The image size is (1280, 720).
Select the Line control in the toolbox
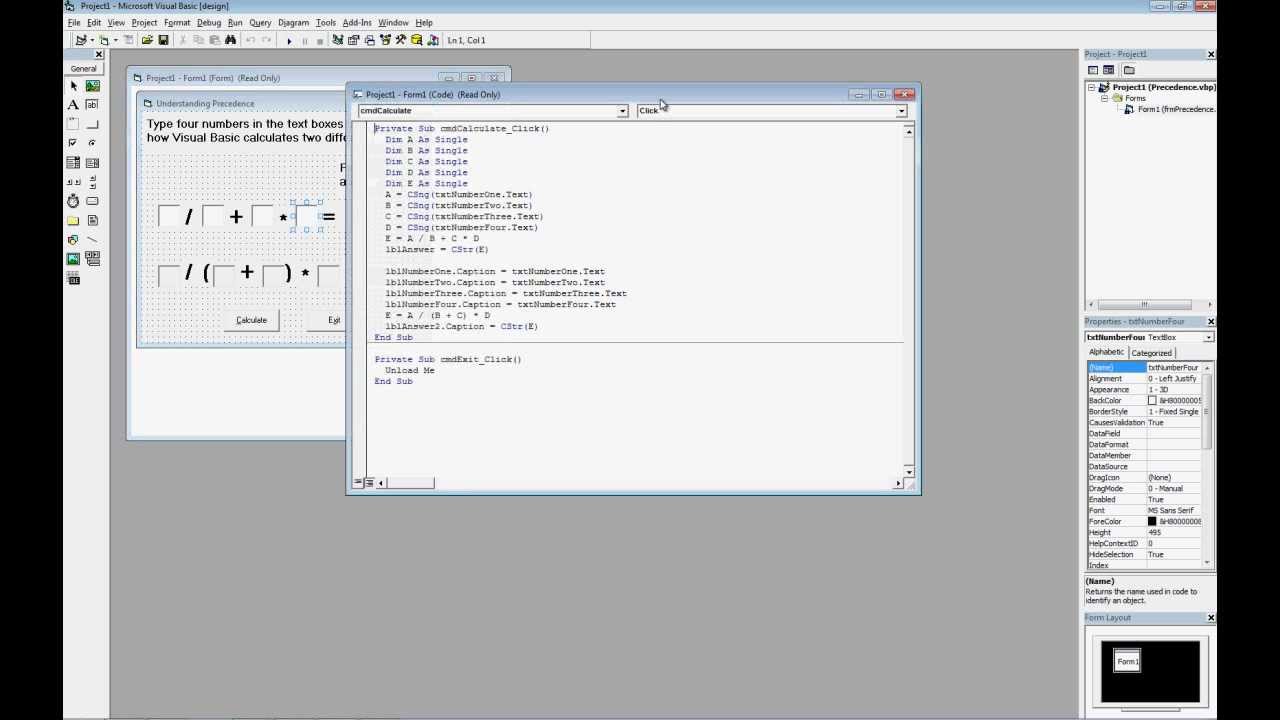[x=92, y=240]
